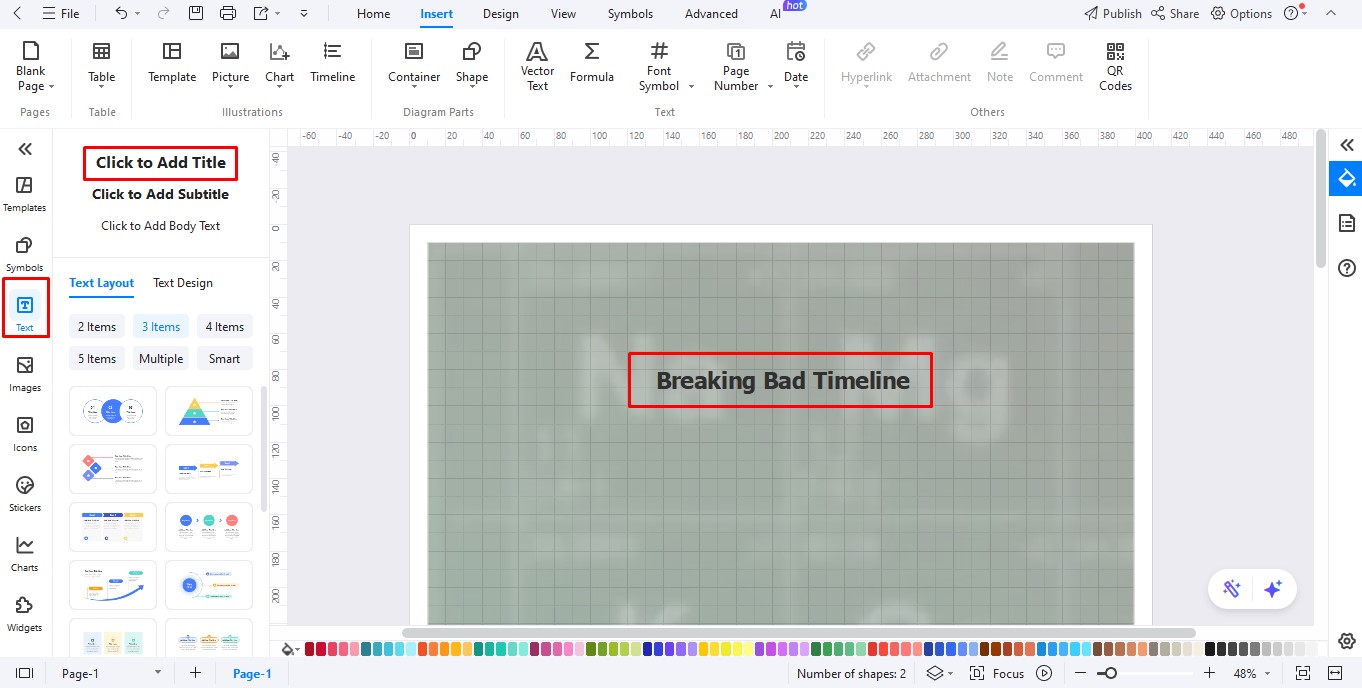
Task: Click the Undo arrow
Action: (x=121, y=13)
